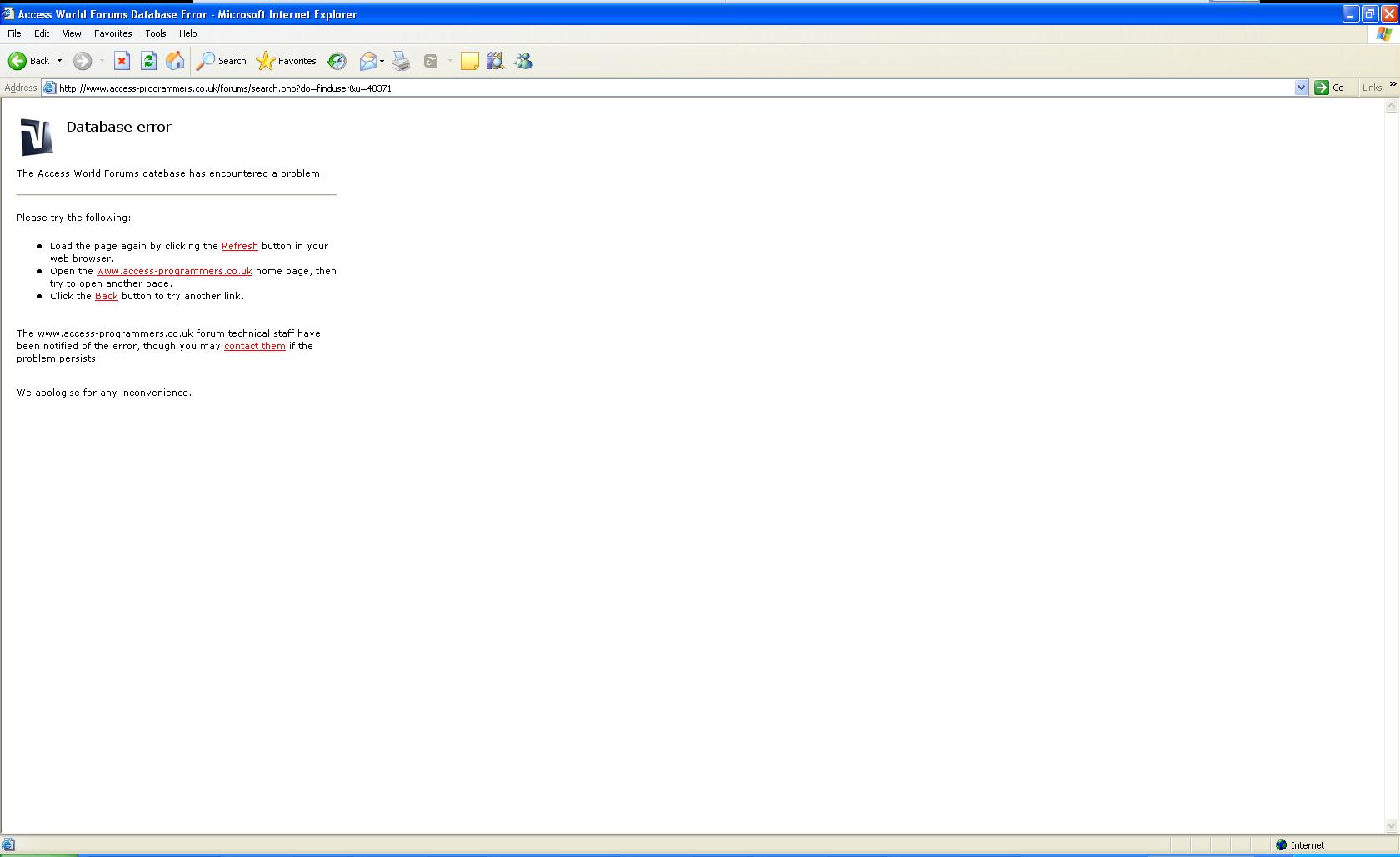Click the yellow note Discuss icon
Screen dimensions: 1400x857
(470, 61)
